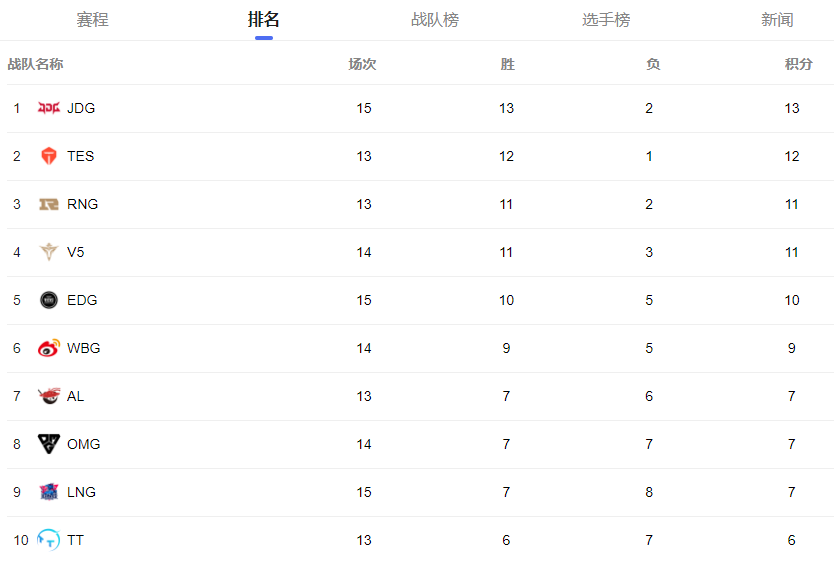This screenshot has width=834, height=562.
Task: Open the 新闻 tab
Action: pyautogui.click(x=777, y=20)
